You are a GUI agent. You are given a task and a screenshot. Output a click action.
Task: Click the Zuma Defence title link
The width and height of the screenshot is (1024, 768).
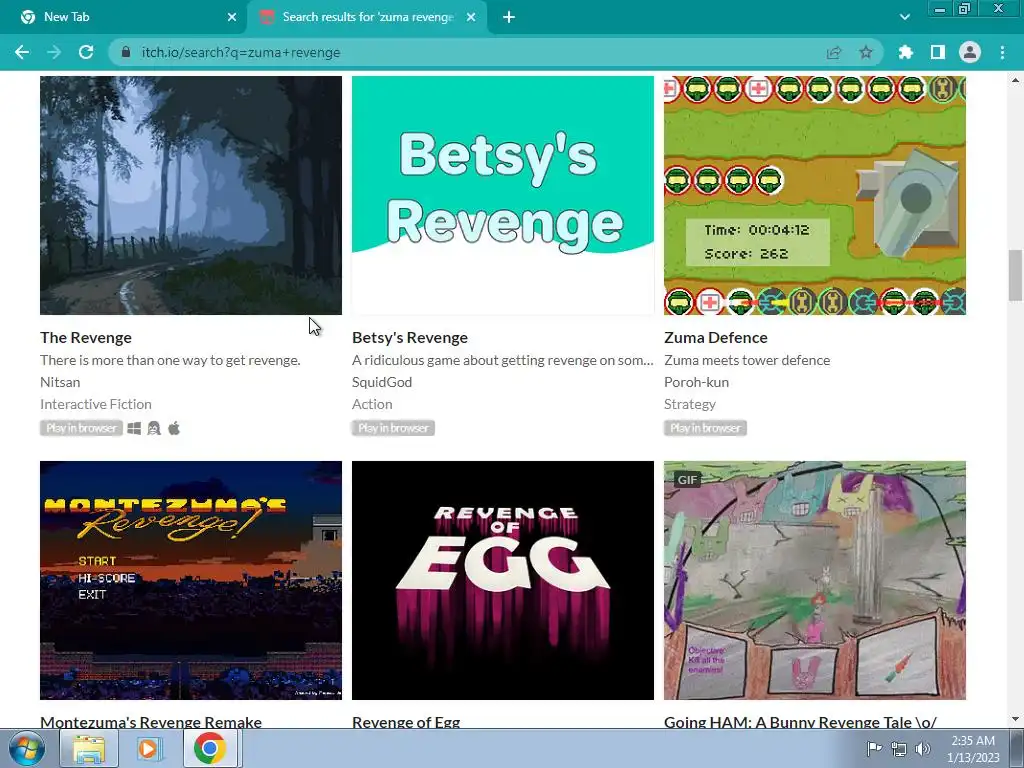pyautogui.click(x=716, y=338)
